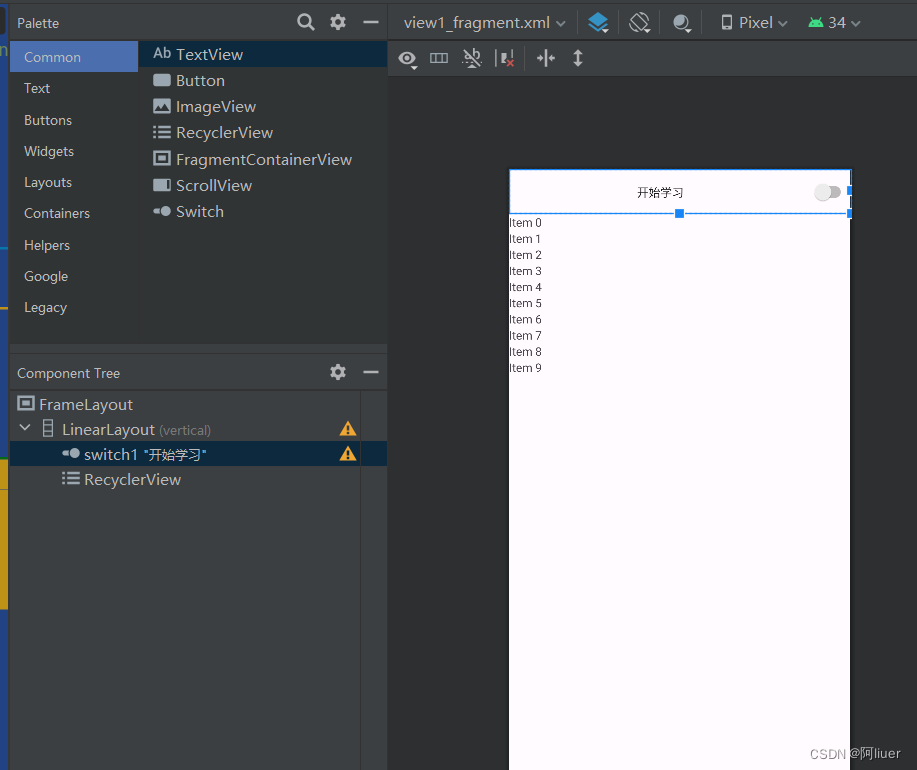
Task: Collapse the LinearLayout tree node
Action: click(x=25, y=428)
